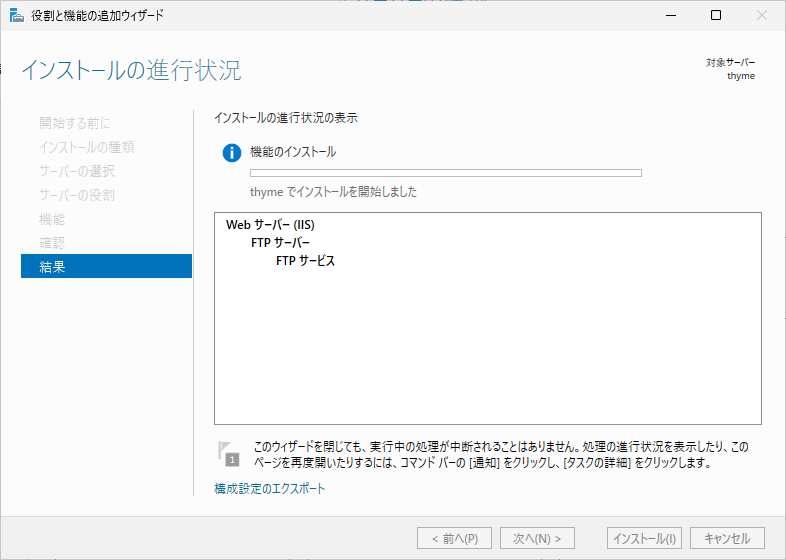786x560 pixels.
Task: Click the 対象サーバー label
Action: tap(730, 63)
